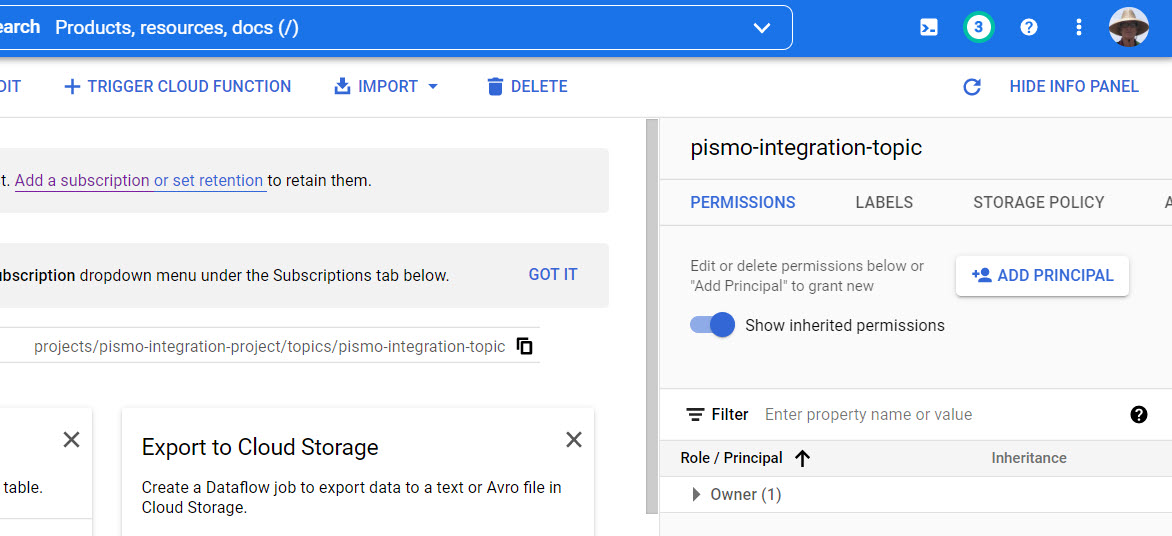This screenshot has width=1172, height=536.
Task: Open the help question mark menu
Action: tap(1029, 28)
